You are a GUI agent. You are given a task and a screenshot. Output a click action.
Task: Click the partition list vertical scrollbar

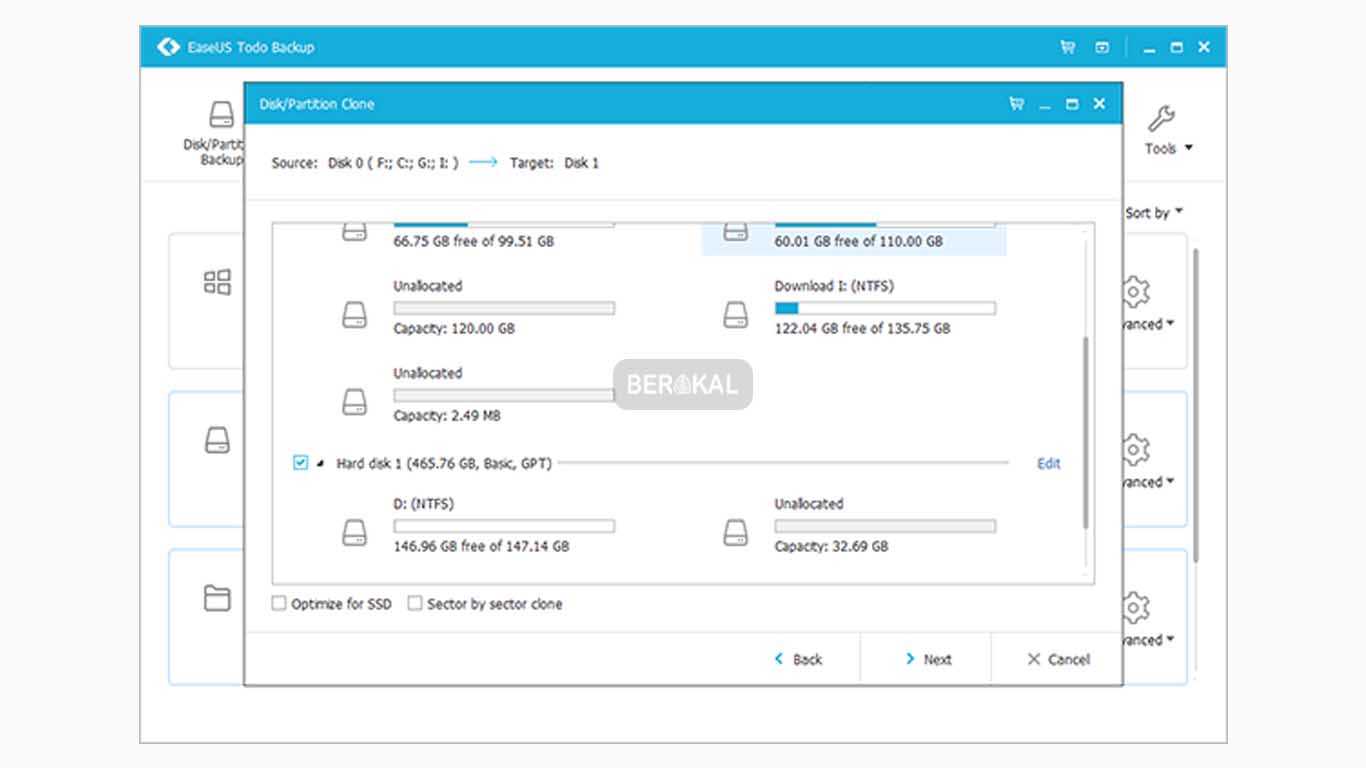pos(1085,433)
